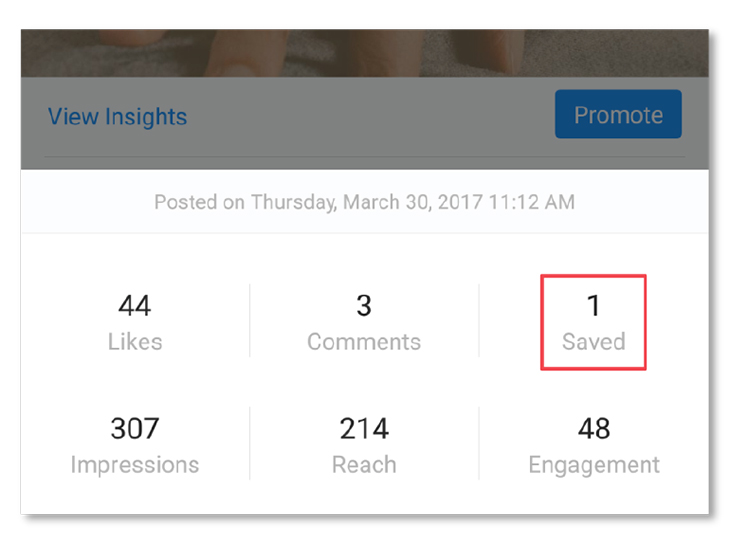Tap the Reach label
This screenshot has height=543, width=730.
[x=364, y=465]
